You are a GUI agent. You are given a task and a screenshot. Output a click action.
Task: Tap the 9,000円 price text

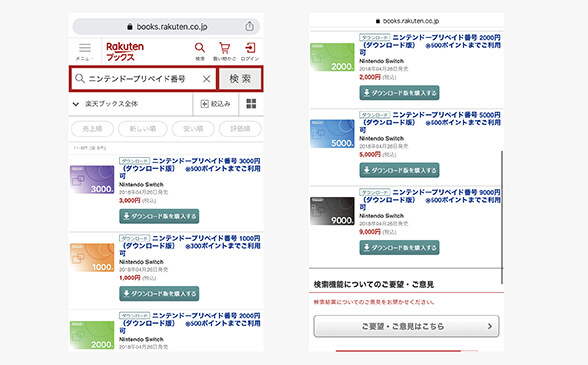point(370,232)
